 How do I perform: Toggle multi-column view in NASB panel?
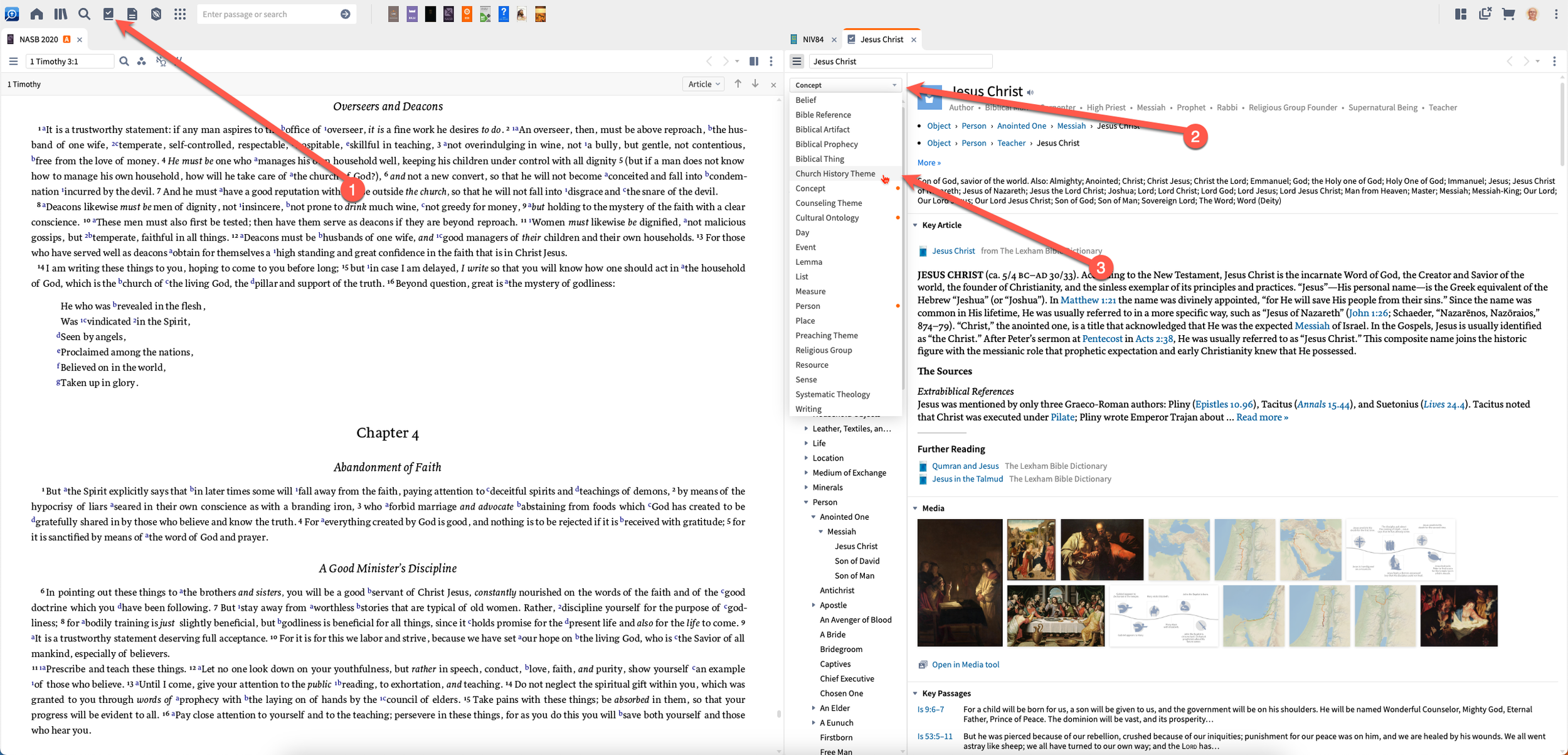click(x=754, y=61)
